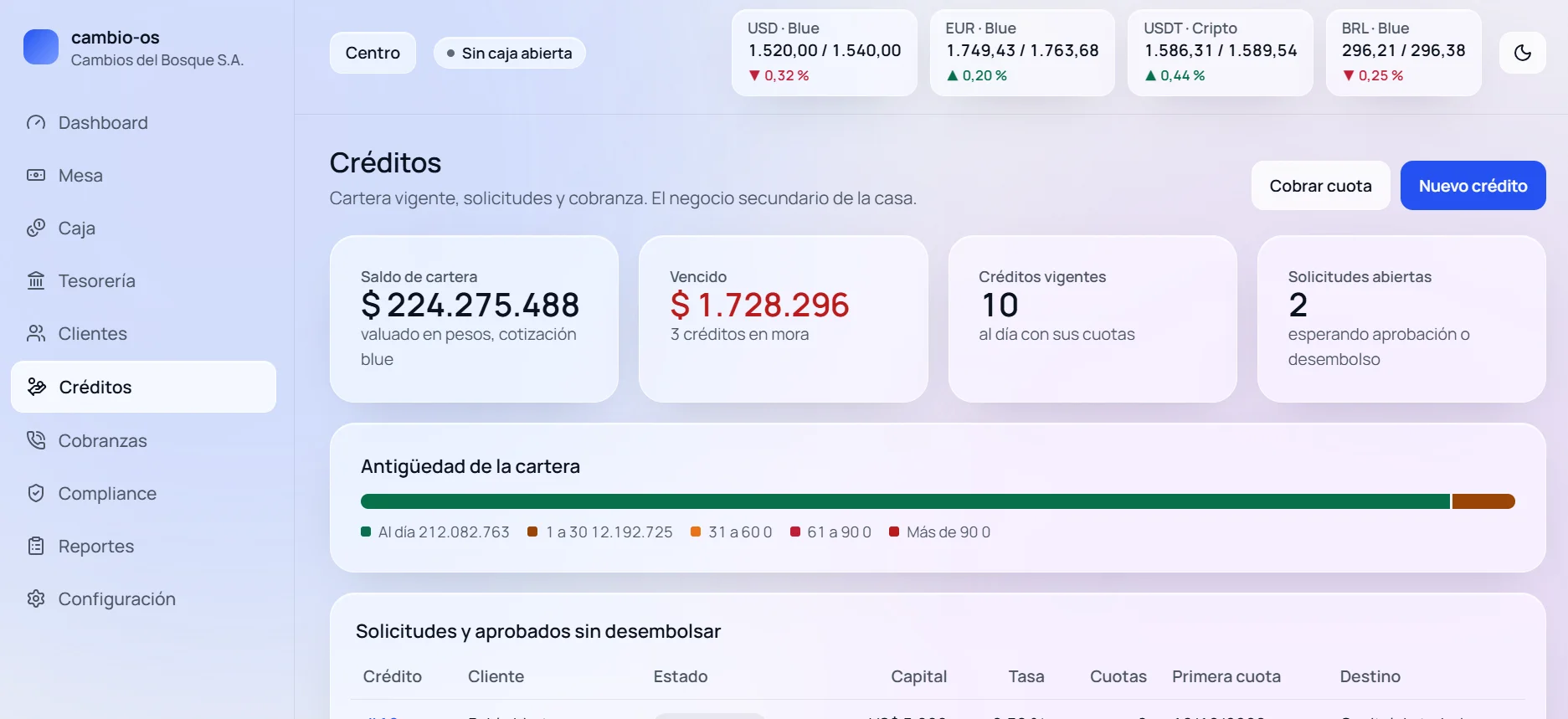The height and width of the screenshot is (719, 1568).
Task: Create a credit with Nuevo crédito
Action: click(x=1473, y=186)
